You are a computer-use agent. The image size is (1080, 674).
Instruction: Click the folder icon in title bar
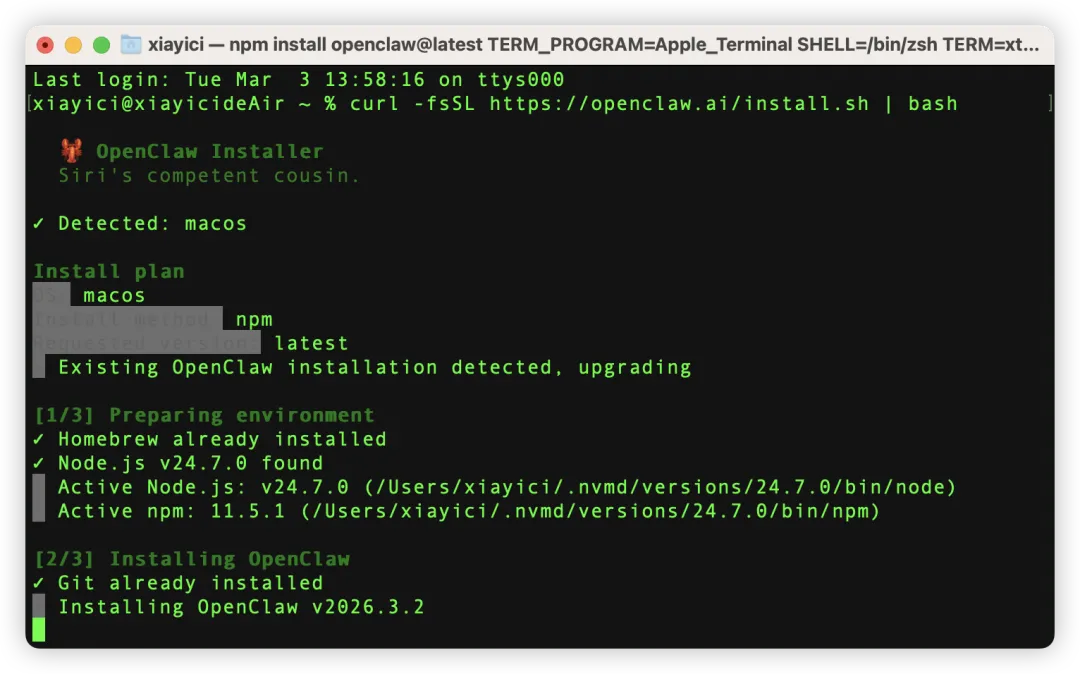[x=131, y=45]
